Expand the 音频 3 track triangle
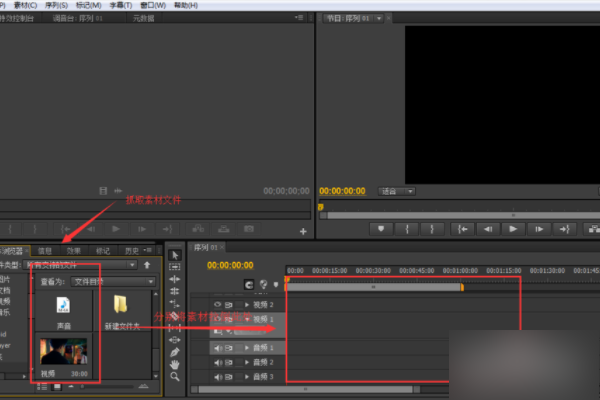This screenshot has width=600, height=400. click(247, 377)
